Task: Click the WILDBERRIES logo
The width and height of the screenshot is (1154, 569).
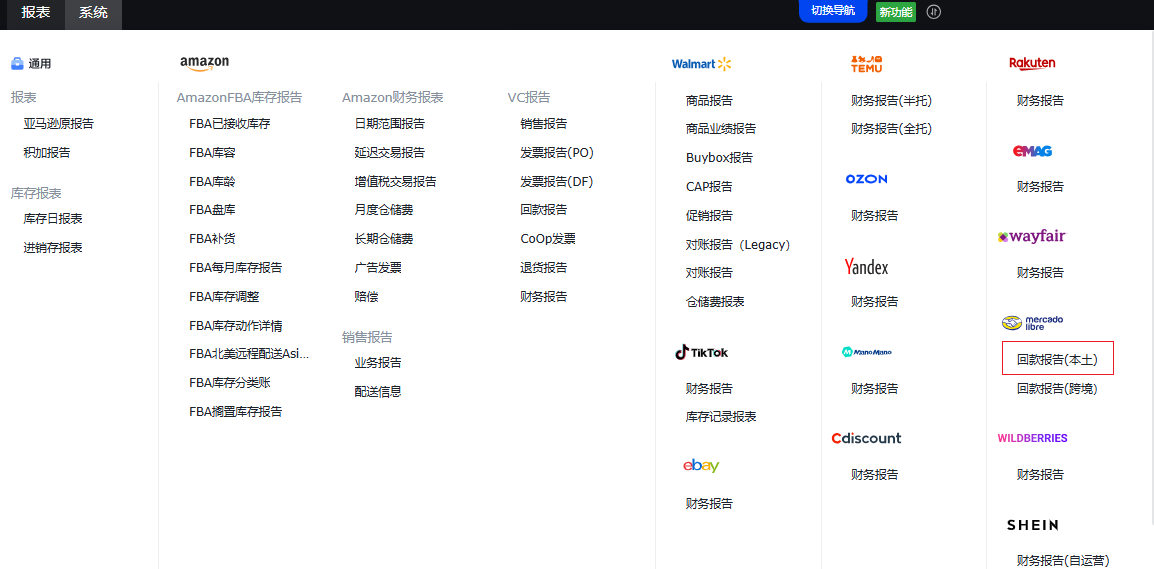Action: [x=1032, y=438]
